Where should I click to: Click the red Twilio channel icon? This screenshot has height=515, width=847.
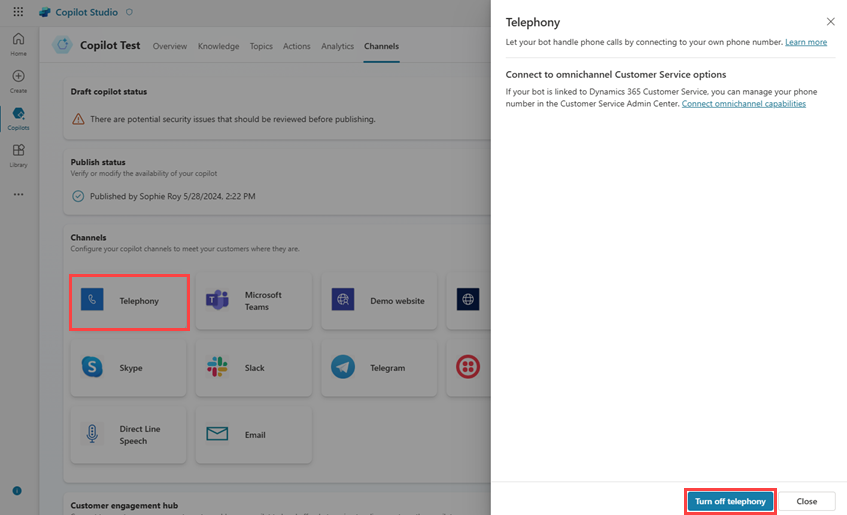(468, 367)
